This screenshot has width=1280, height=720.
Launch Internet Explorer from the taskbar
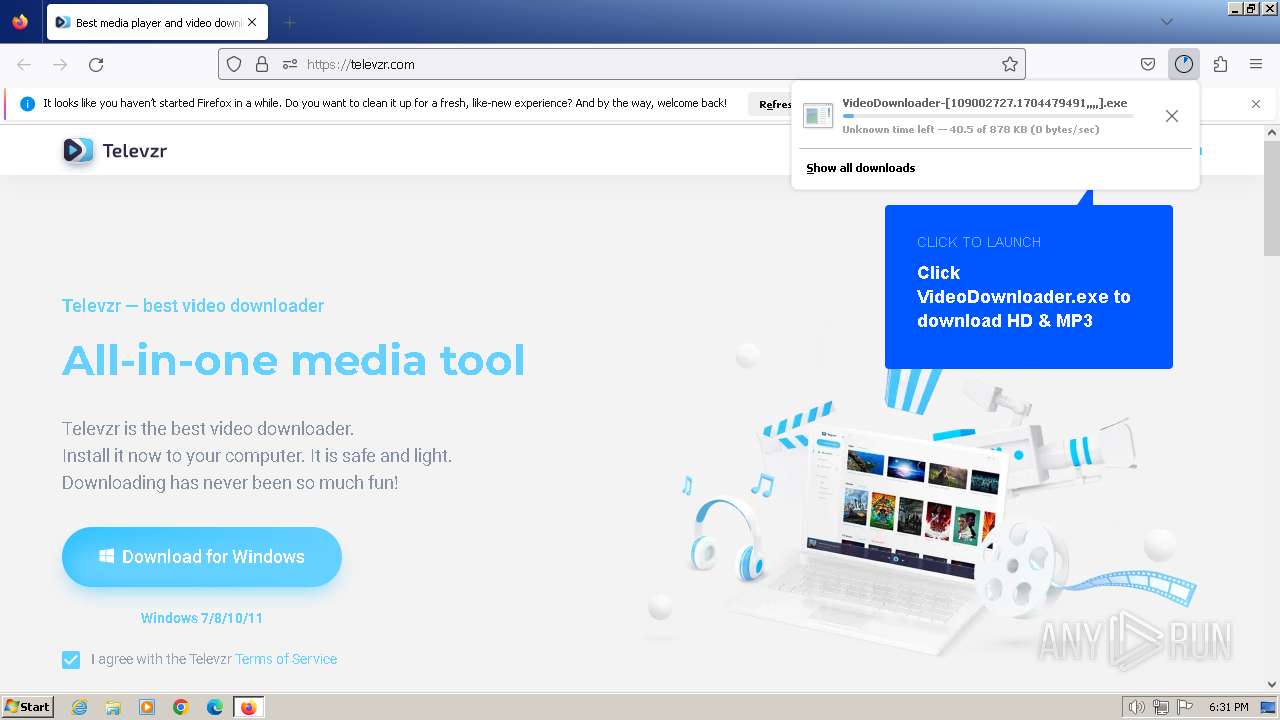[x=80, y=707]
